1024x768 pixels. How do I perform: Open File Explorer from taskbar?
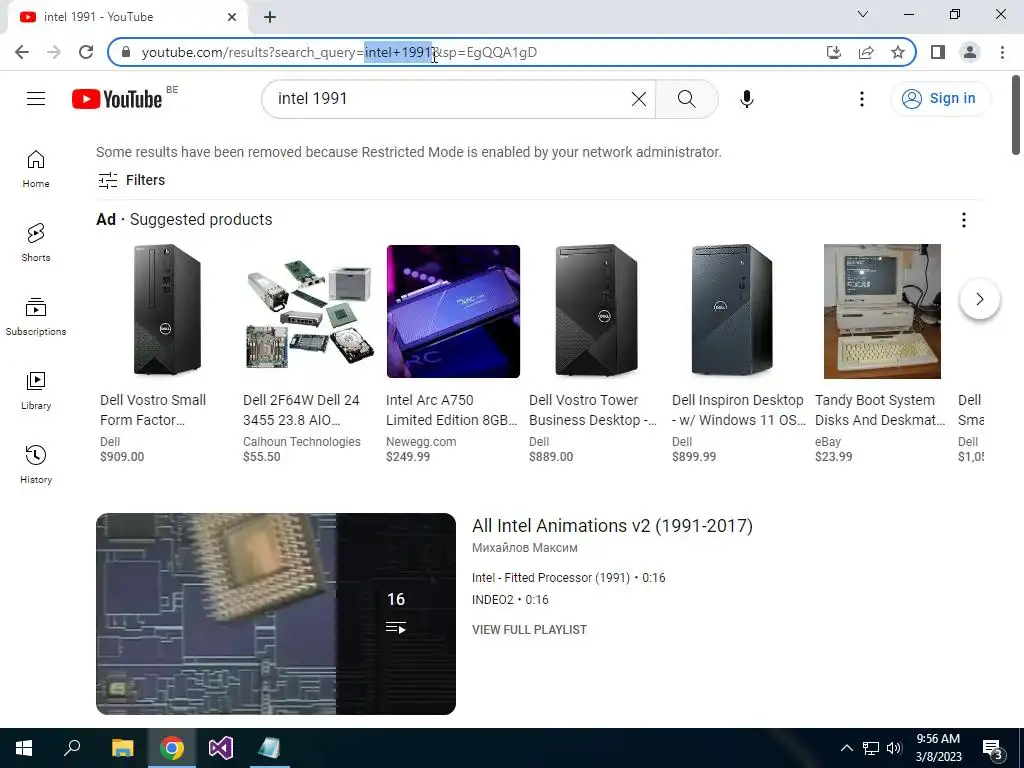click(122, 748)
